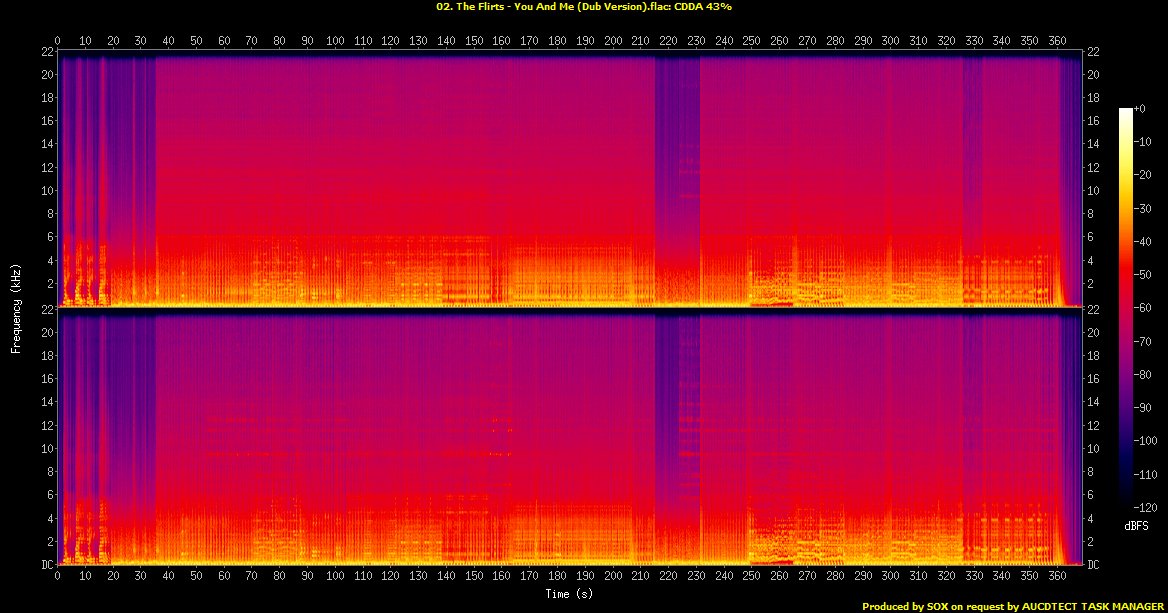
Task: Click the '-110' value on the dBFS scale
Action: [1146, 474]
